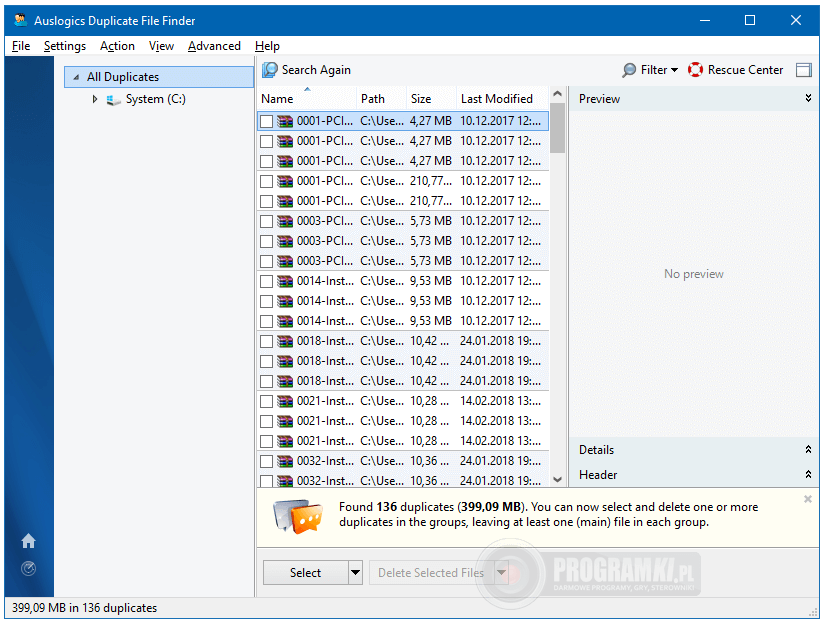Check the last 0018-Inst file checkbox
The width and height of the screenshot is (827, 624).
(x=267, y=382)
